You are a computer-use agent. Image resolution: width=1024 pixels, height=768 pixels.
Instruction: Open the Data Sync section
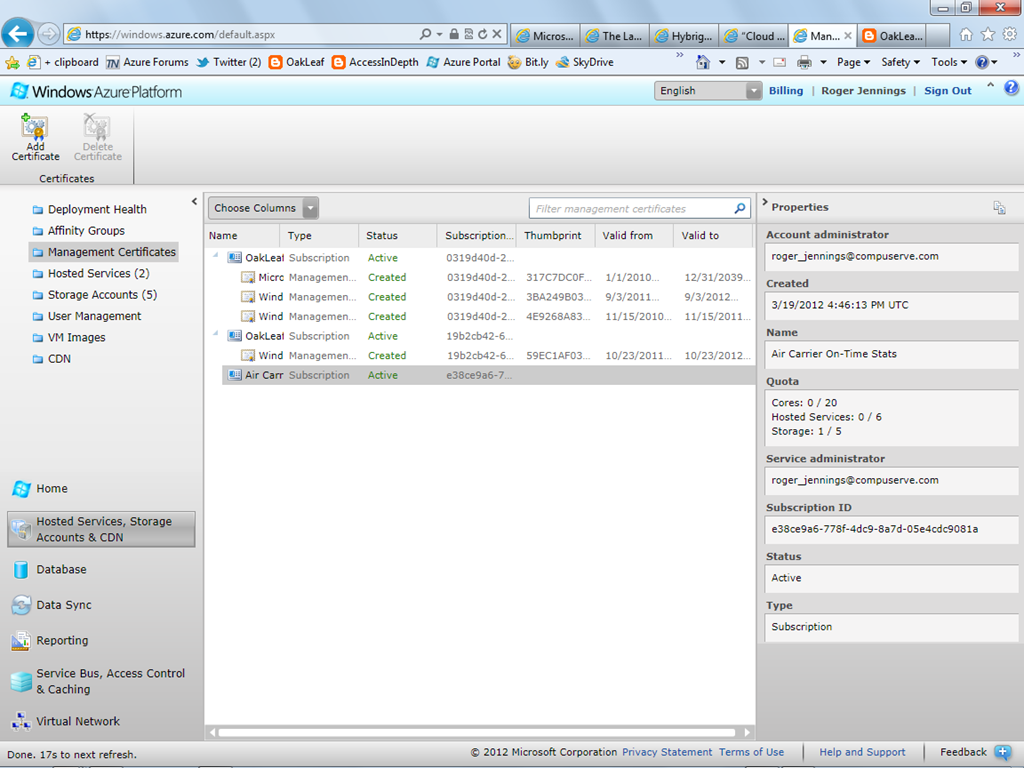tap(63, 605)
